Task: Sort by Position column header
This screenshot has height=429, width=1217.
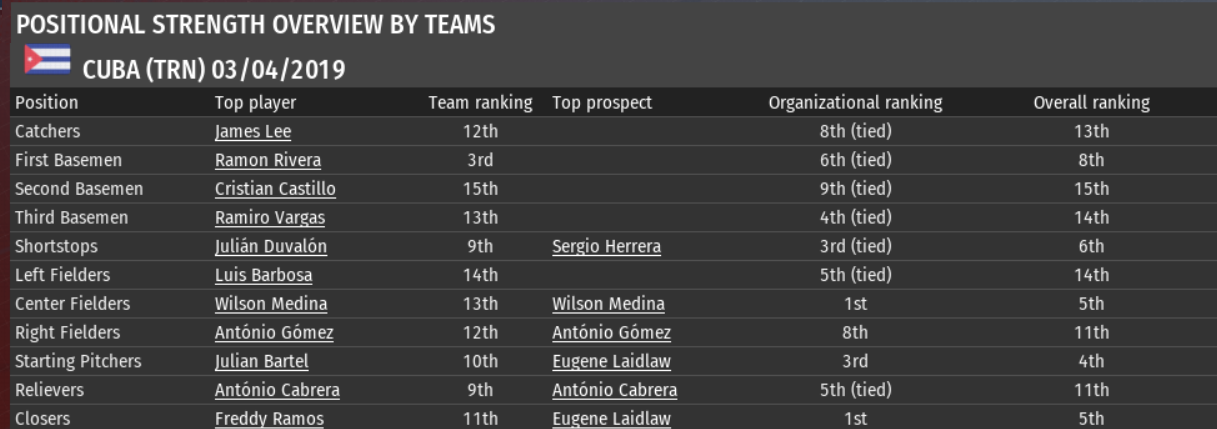Action: (46, 103)
